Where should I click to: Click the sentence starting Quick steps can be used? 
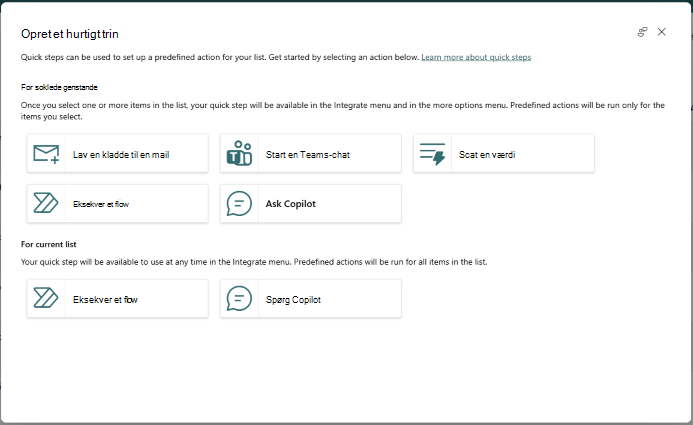(x=220, y=57)
